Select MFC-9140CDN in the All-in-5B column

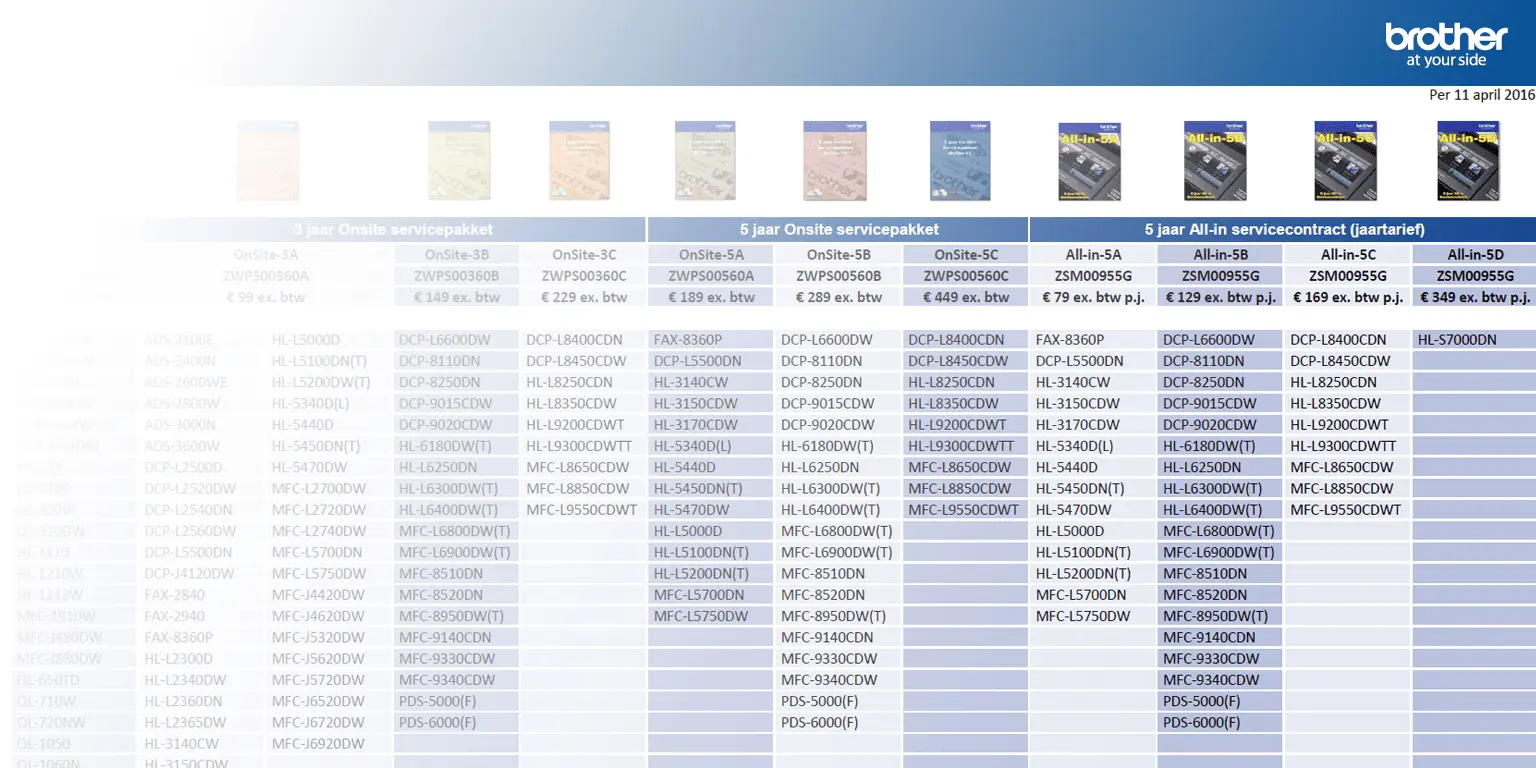click(1208, 637)
